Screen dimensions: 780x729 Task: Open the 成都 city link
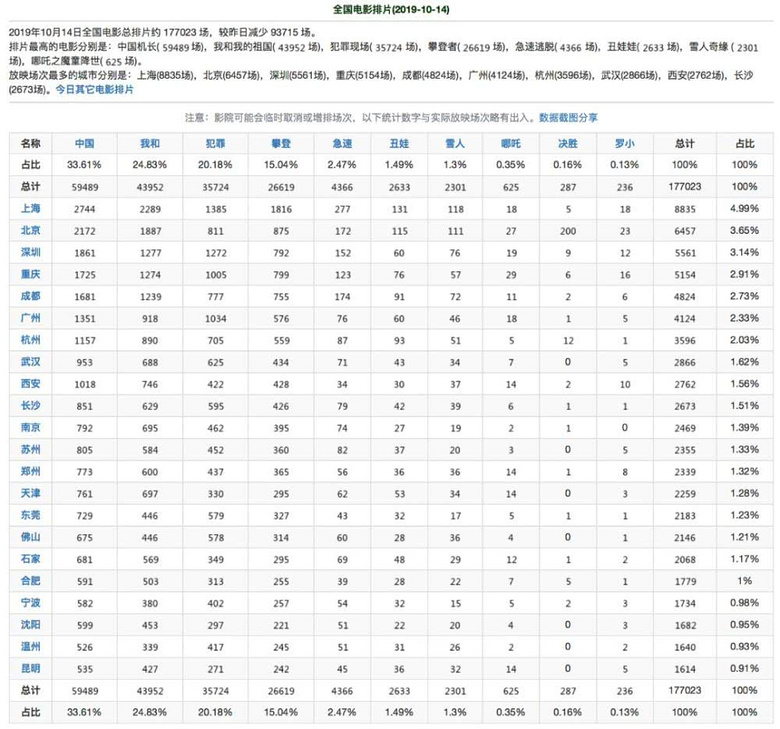click(30, 296)
